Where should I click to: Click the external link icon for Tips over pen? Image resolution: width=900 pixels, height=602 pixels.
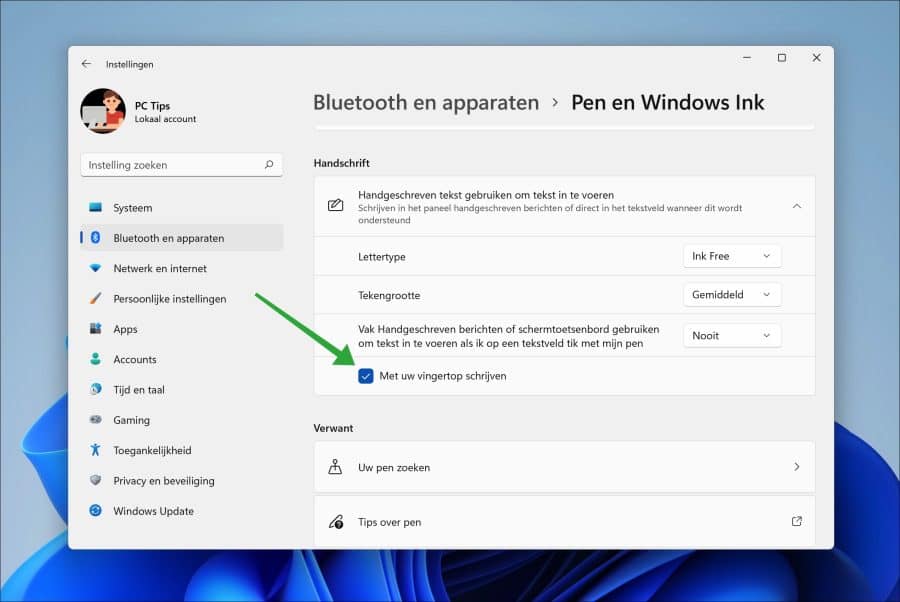tap(797, 521)
